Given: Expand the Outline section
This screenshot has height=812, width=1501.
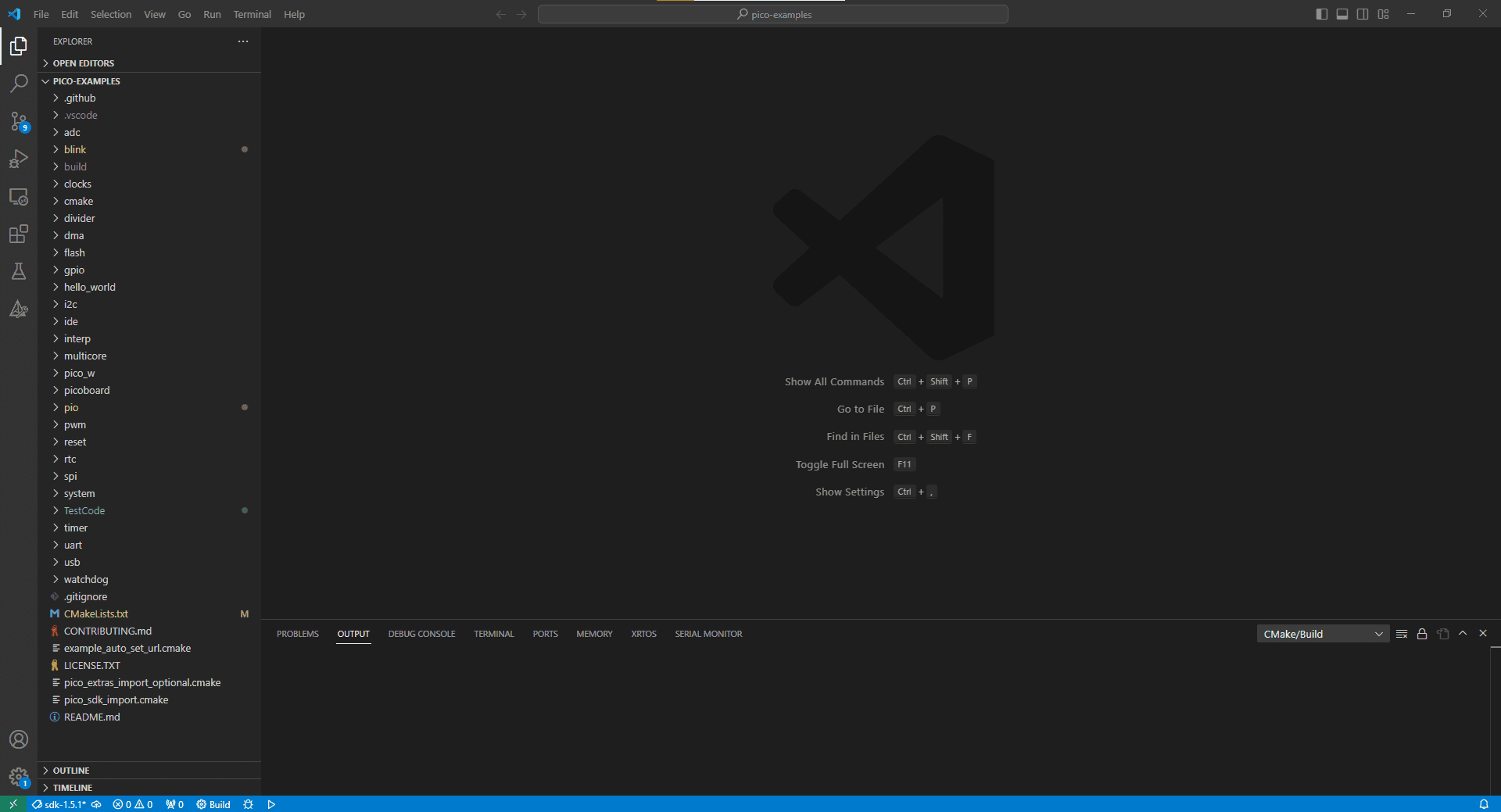Looking at the screenshot, I should tap(149, 771).
